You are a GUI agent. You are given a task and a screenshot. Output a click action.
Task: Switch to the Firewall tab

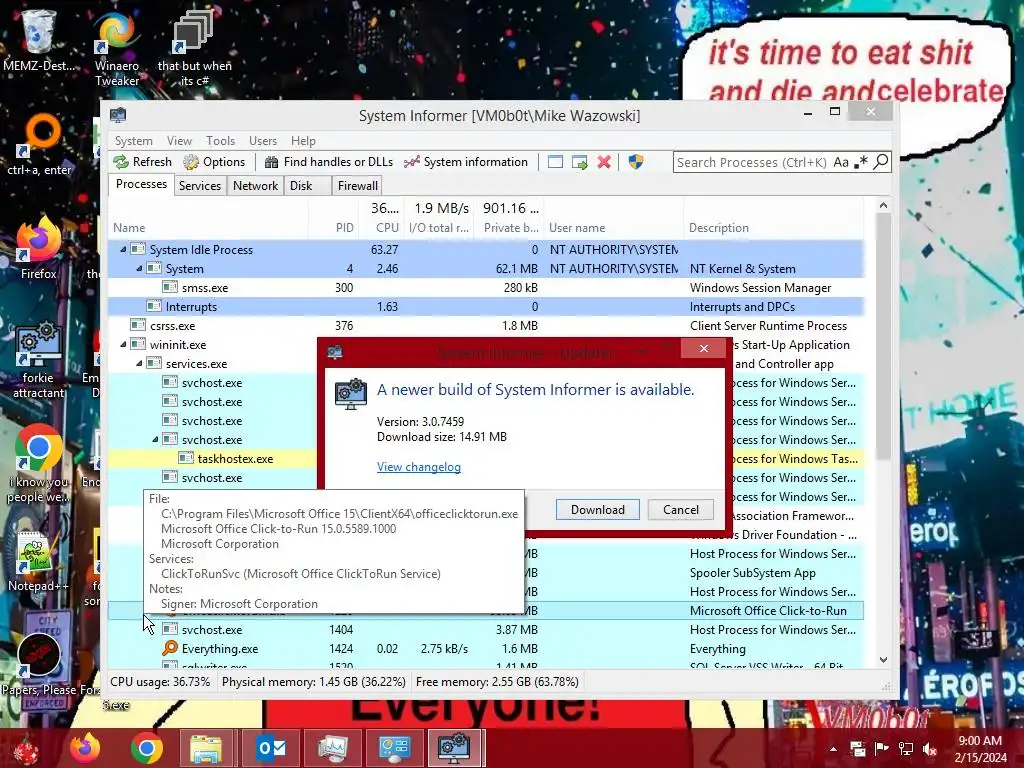tap(357, 185)
